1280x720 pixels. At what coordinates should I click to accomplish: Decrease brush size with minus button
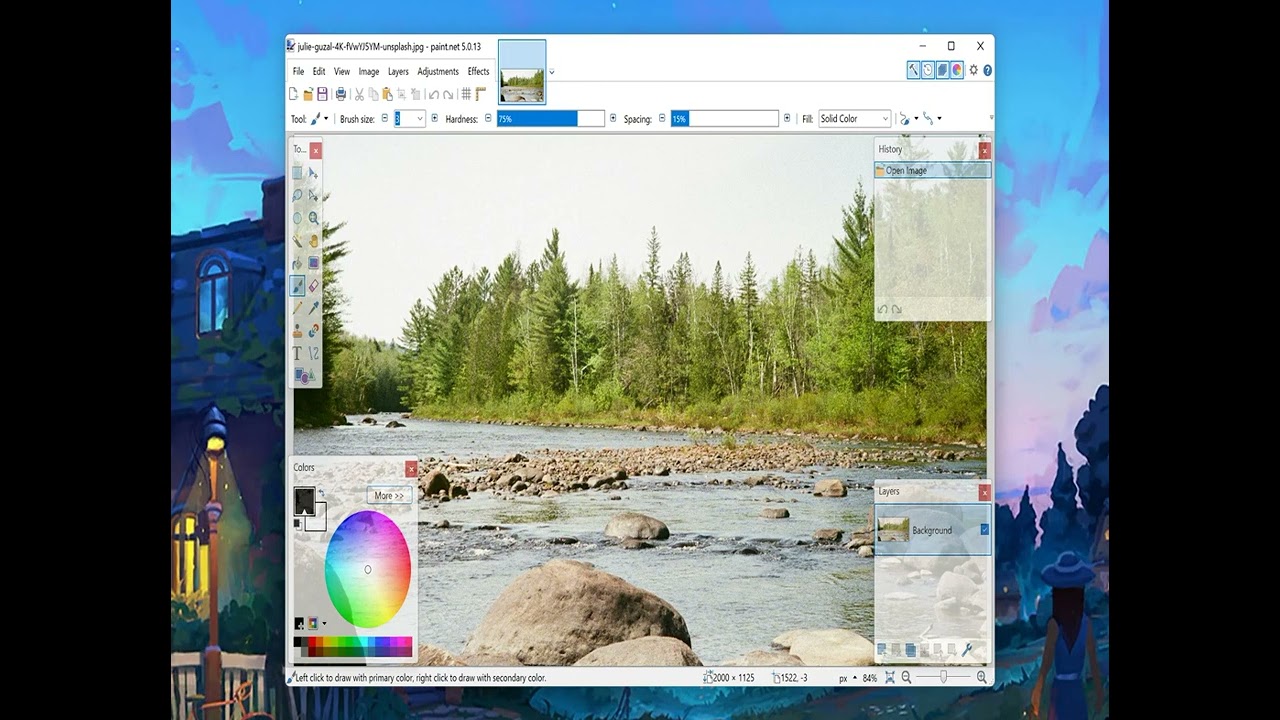click(385, 118)
